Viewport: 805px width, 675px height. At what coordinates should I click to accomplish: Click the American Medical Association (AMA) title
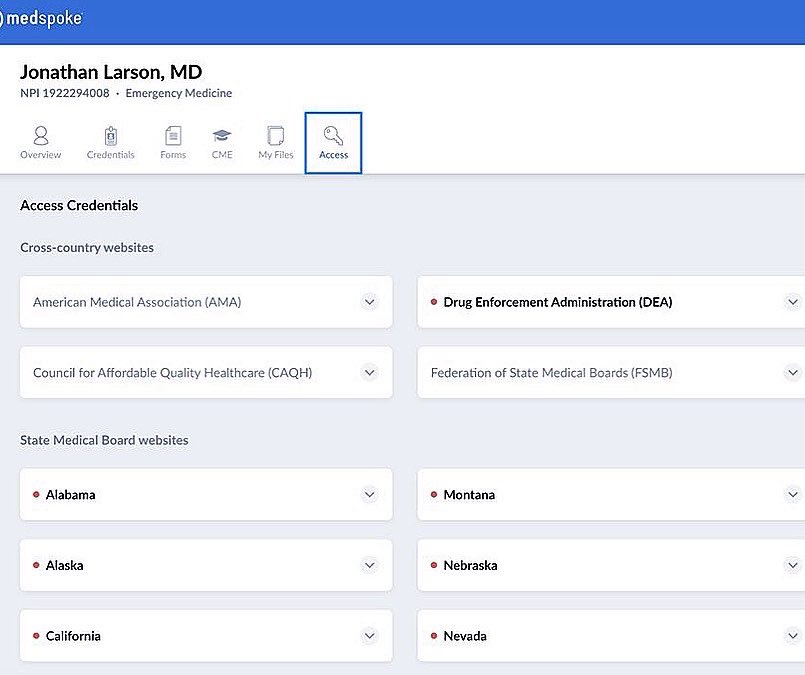click(137, 302)
